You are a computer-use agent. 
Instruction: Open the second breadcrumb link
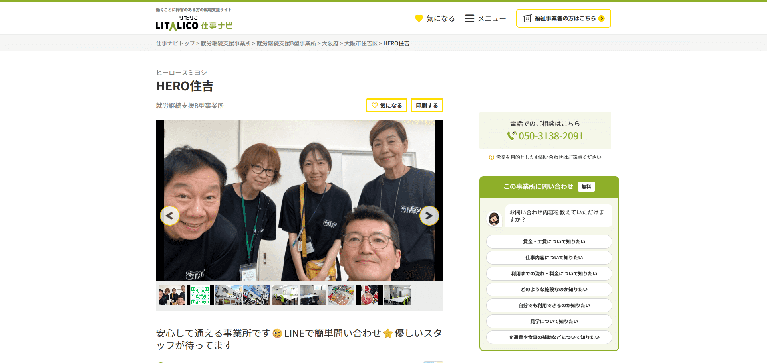(x=226, y=44)
